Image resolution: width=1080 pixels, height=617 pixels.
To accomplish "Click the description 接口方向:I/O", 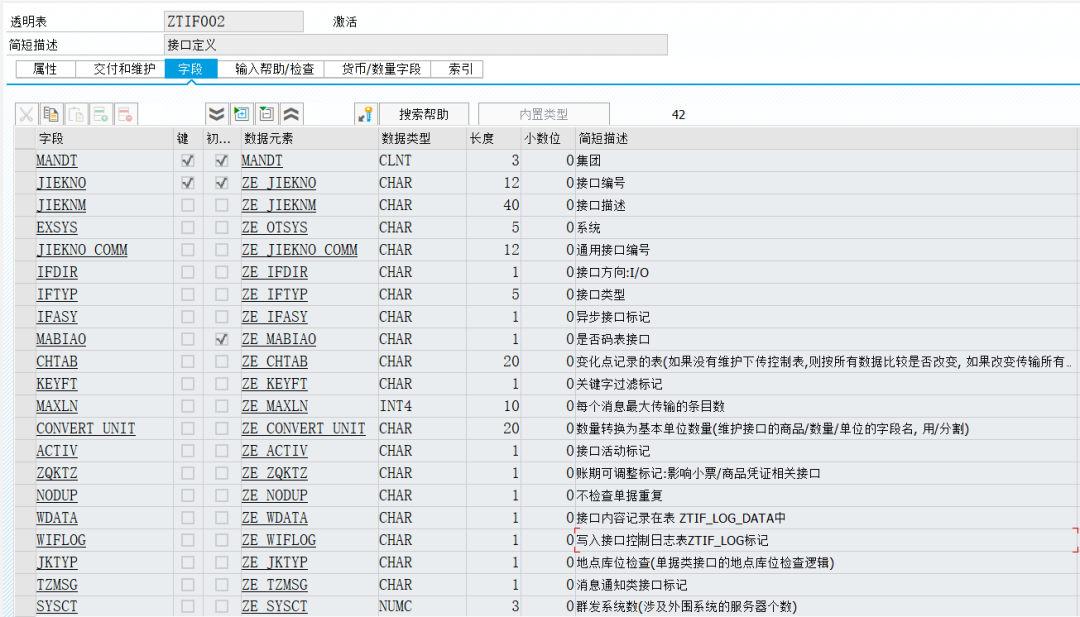I will pos(612,273).
